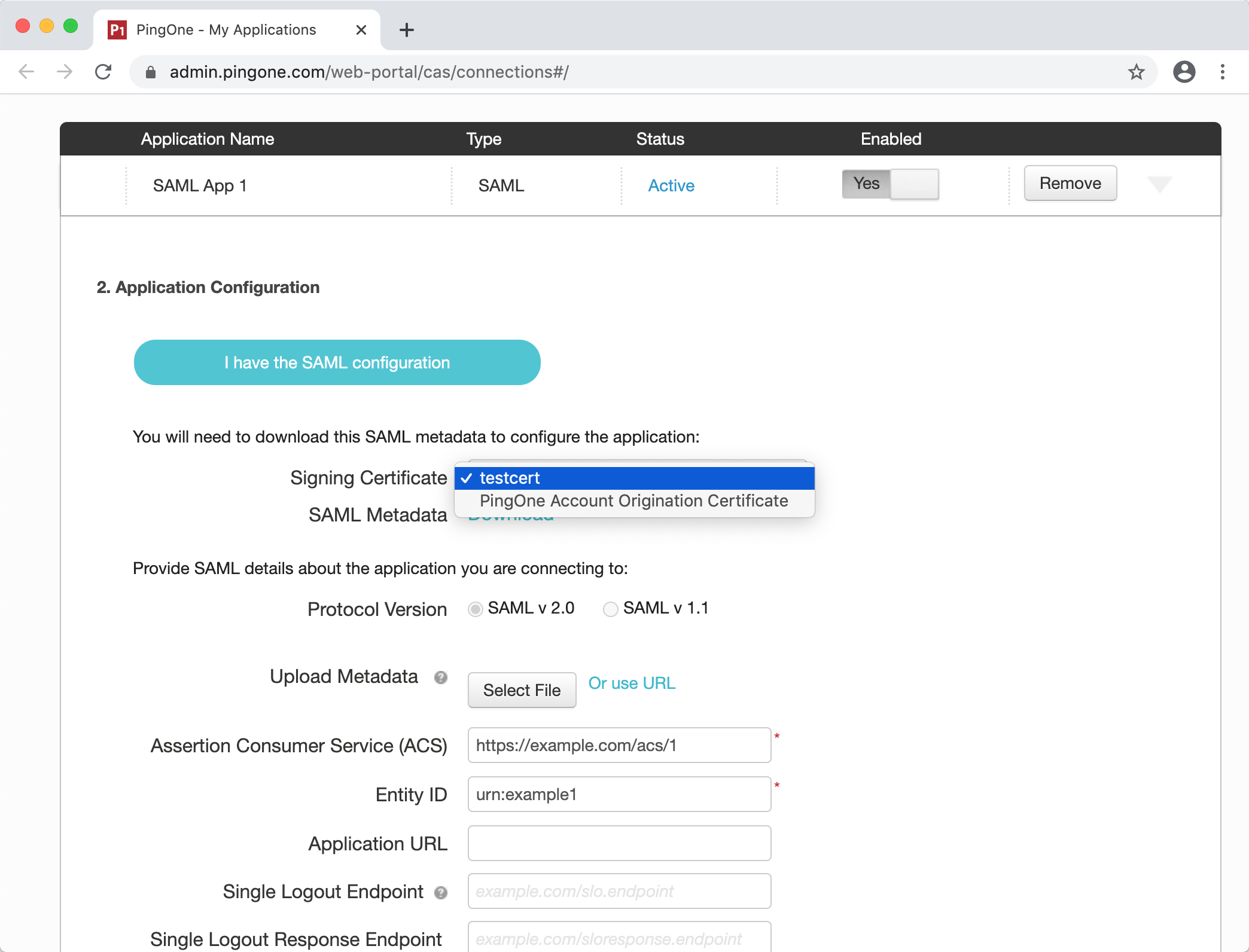Click I have the SAML configuration button
The image size is (1249, 952).
tap(337, 362)
